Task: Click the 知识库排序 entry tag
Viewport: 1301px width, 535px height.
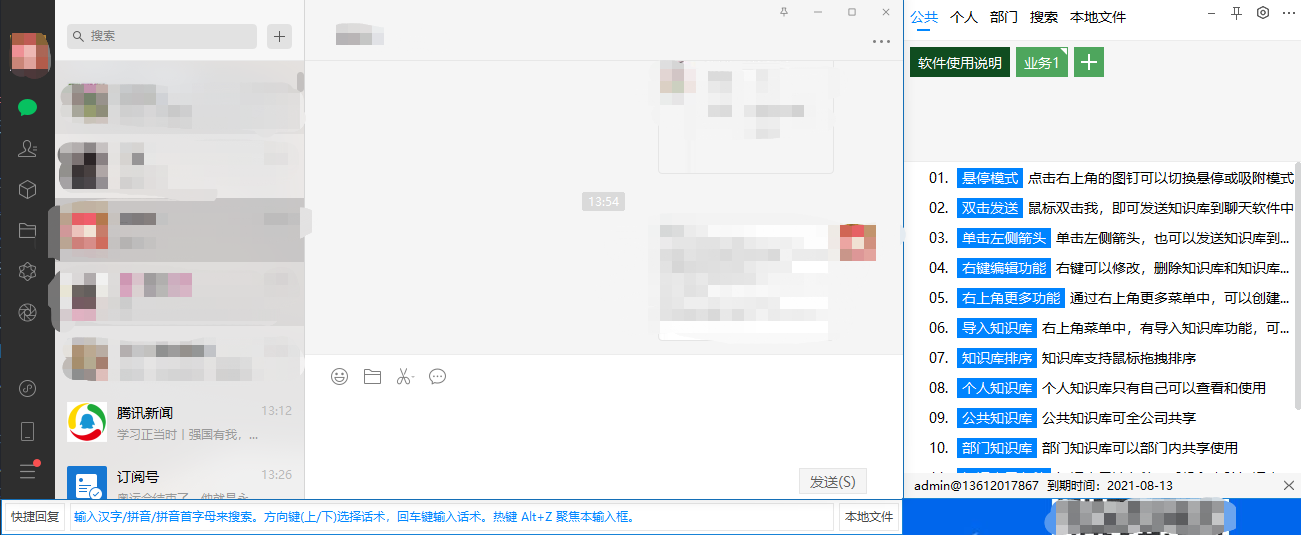Action: tap(997, 358)
